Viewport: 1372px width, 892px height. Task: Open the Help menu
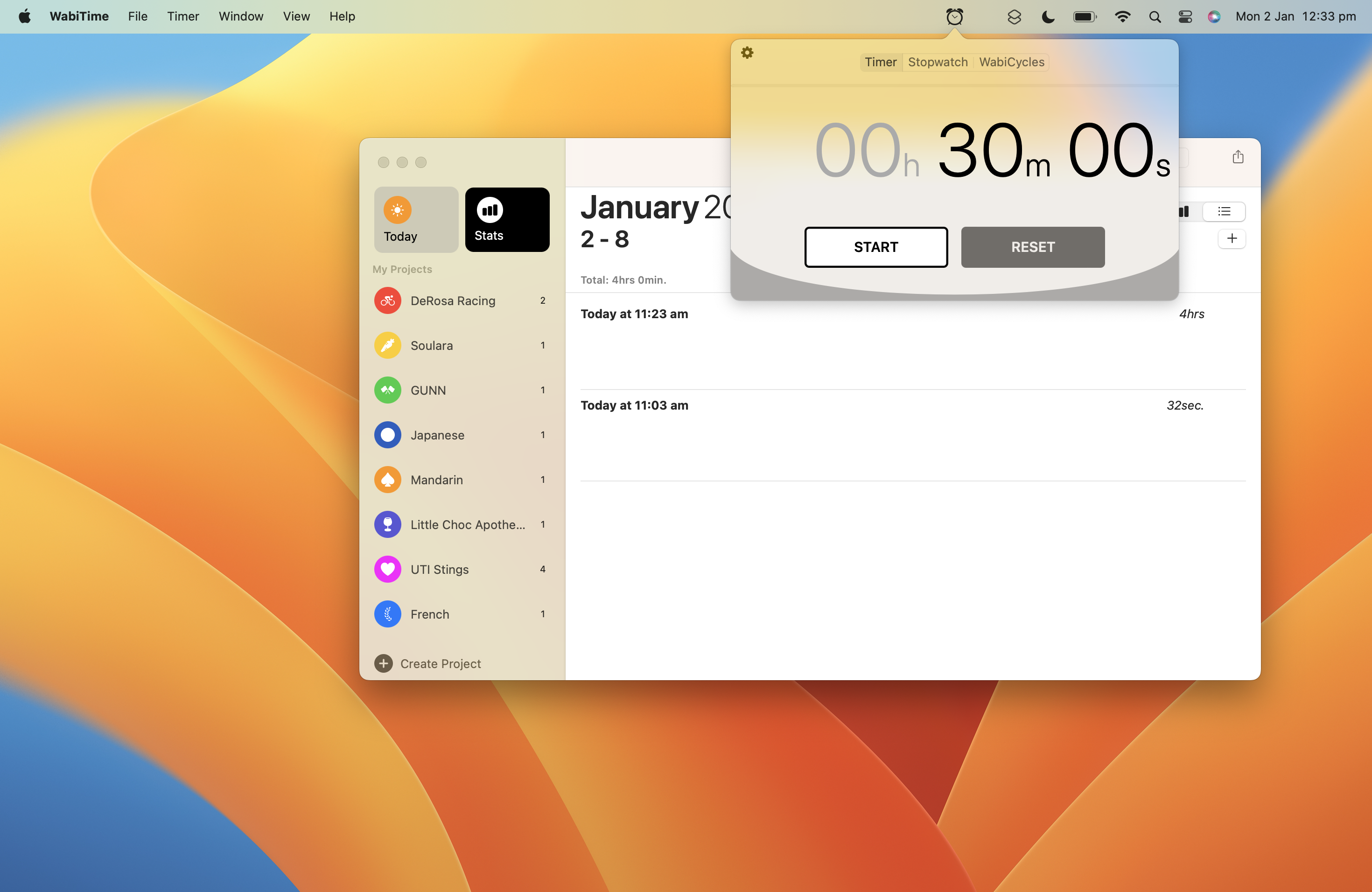pyautogui.click(x=342, y=16)
